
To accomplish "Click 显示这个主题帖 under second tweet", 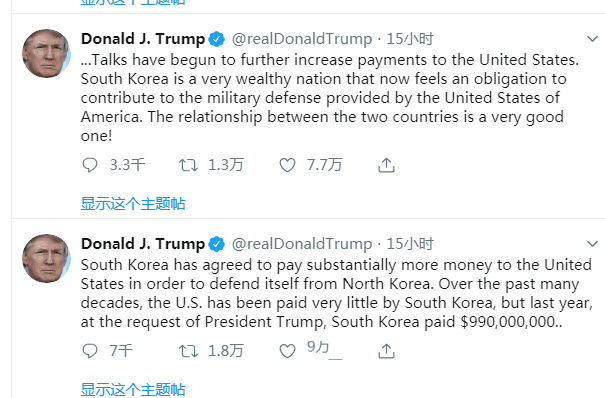I will coord(133,390).
